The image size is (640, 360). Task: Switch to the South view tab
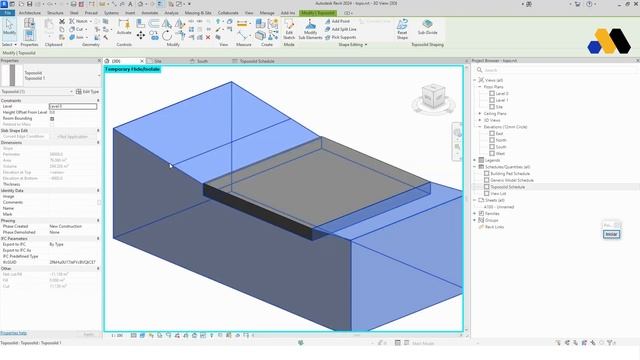(x=202, y=61)
